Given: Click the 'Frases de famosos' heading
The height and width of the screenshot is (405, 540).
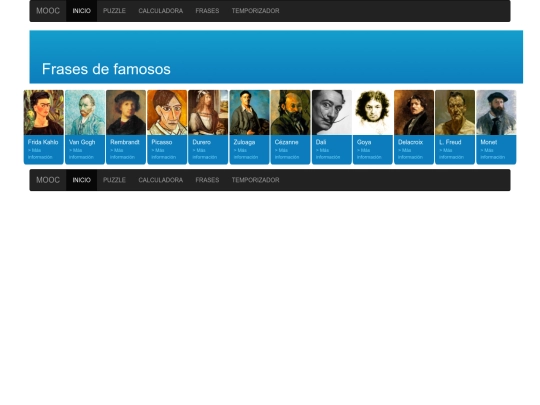Looking at the screenshot, I should [106, 69].
